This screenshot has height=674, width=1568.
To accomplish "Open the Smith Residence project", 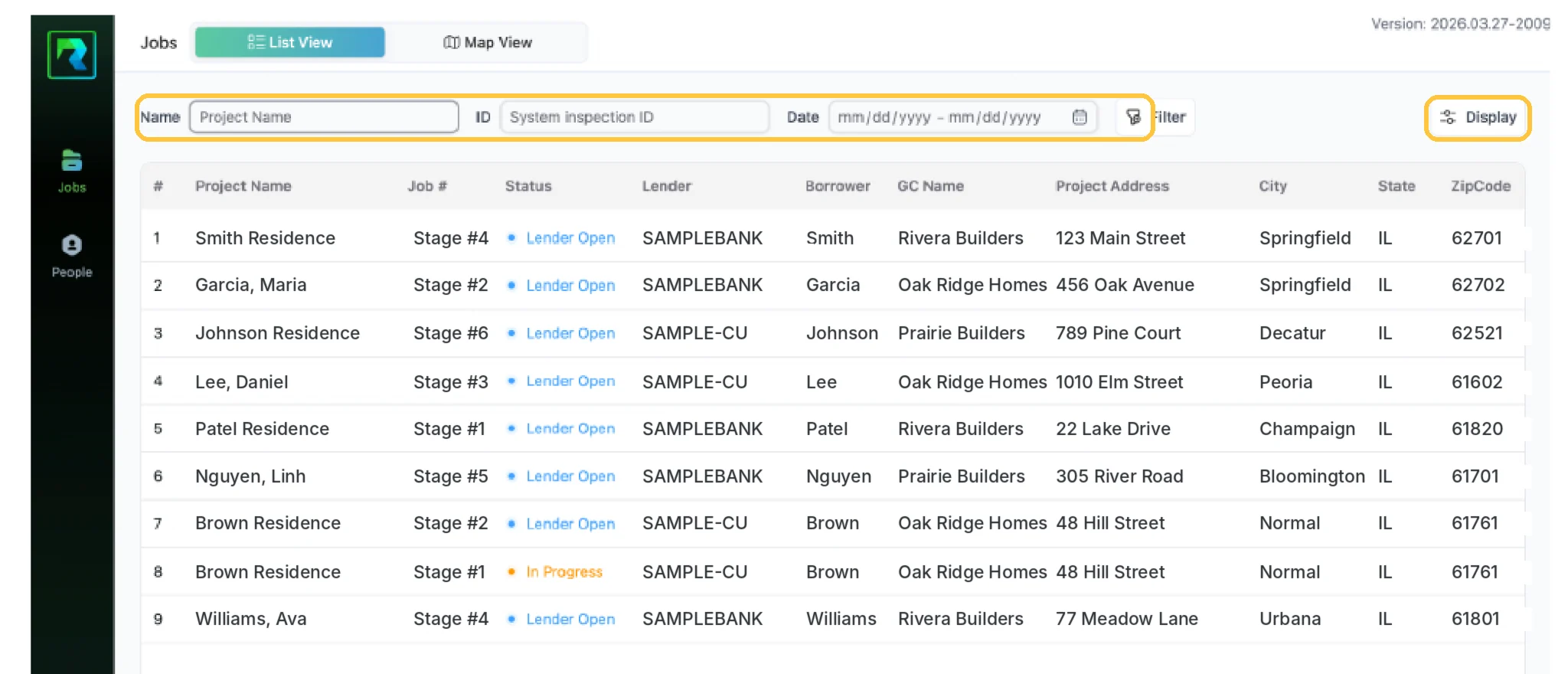I will pyautogui.click(x=265, y=238).
